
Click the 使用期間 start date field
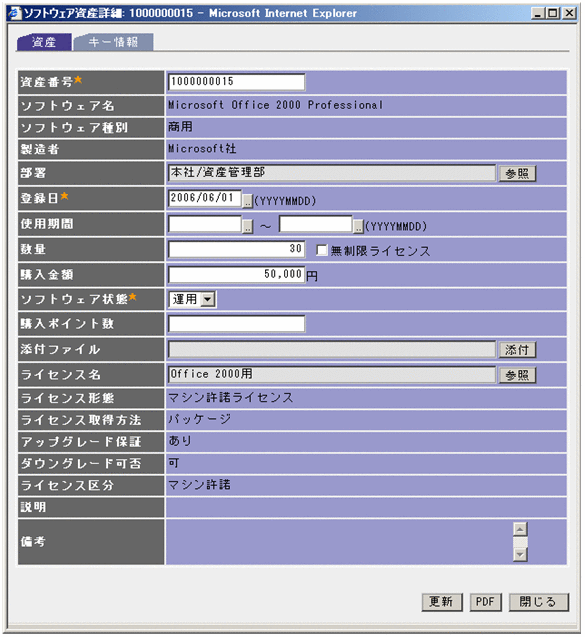[205, 223]
